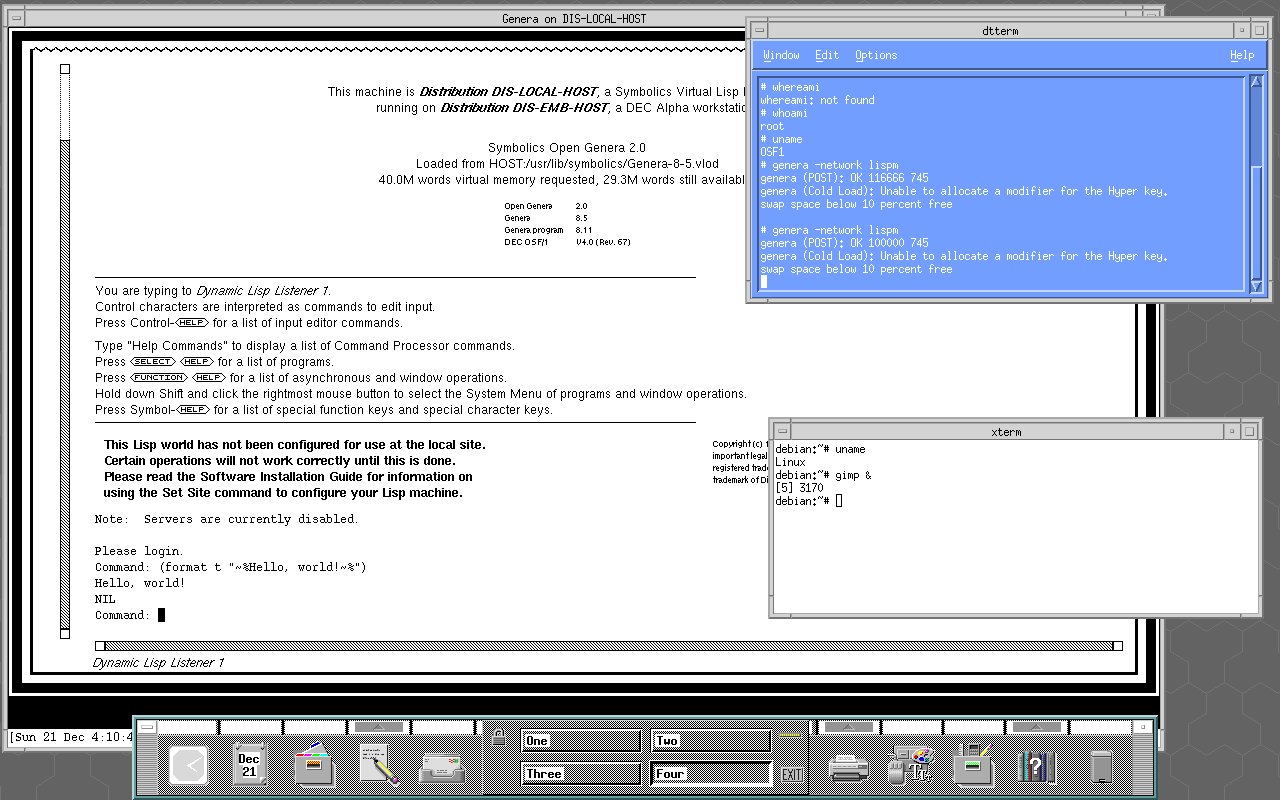Open the Edit menu in dtterm
Image resolution: width=1280 pixels, height=800 pixels.
(827, 56)
